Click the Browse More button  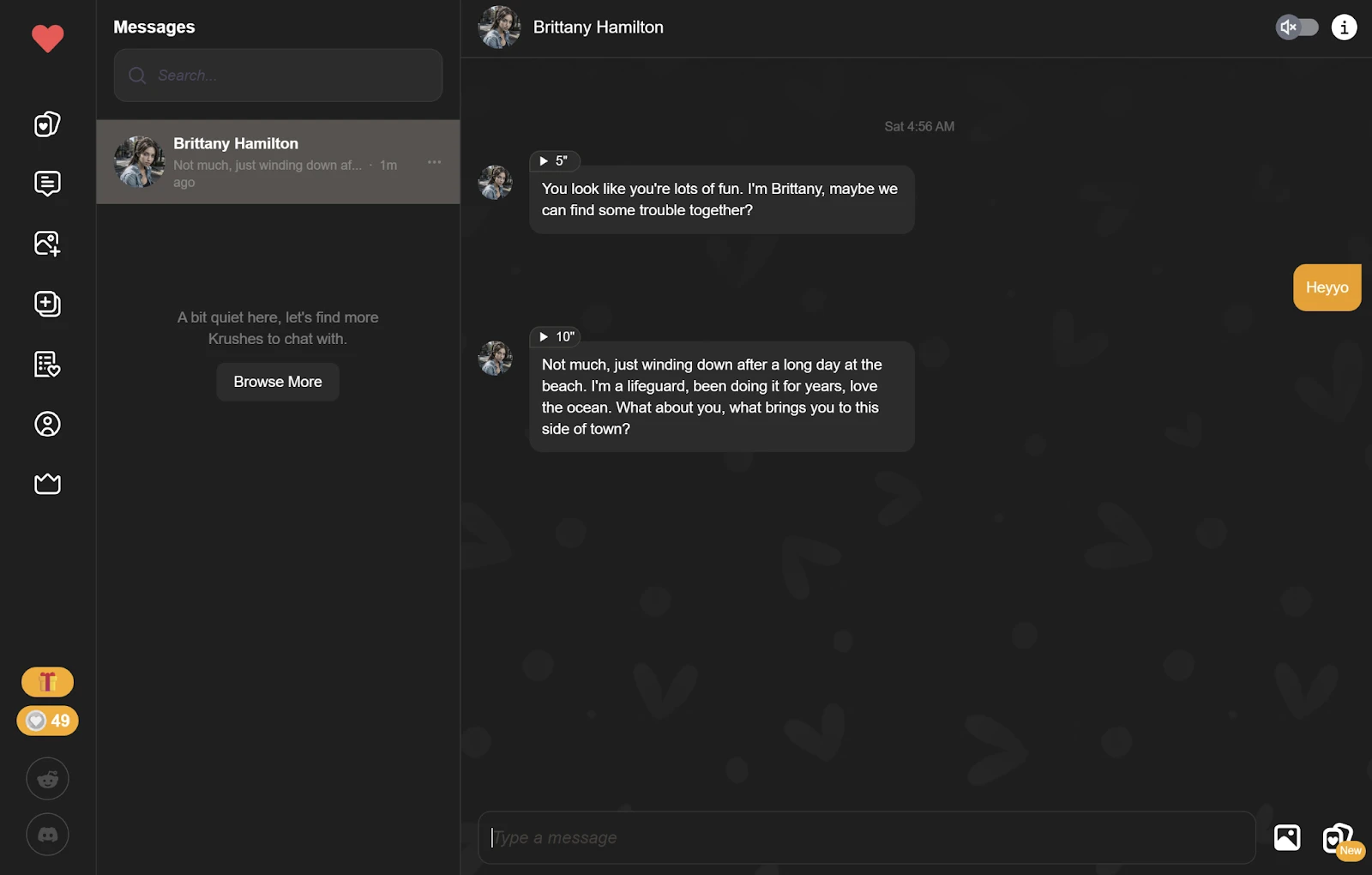pyautogui.click(x=278, y=382)
